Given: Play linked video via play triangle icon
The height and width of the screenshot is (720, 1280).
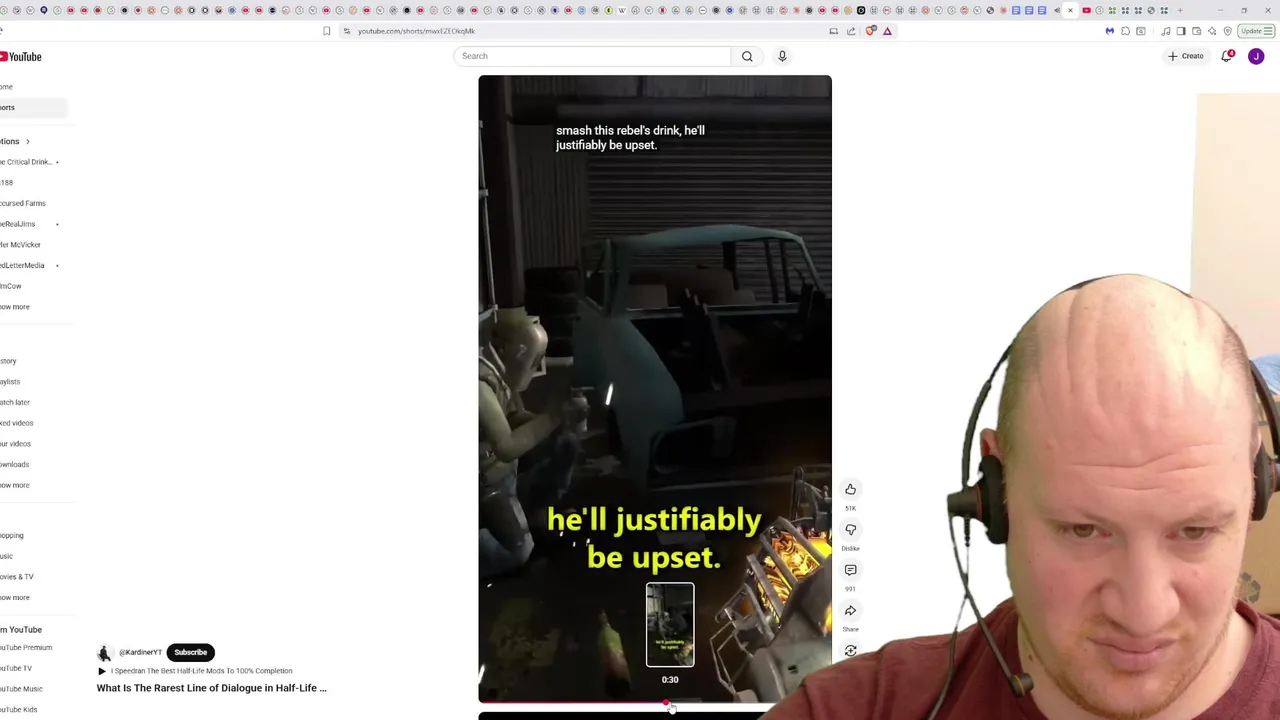Looking at the screenshot, I should [x=101, y=671].
